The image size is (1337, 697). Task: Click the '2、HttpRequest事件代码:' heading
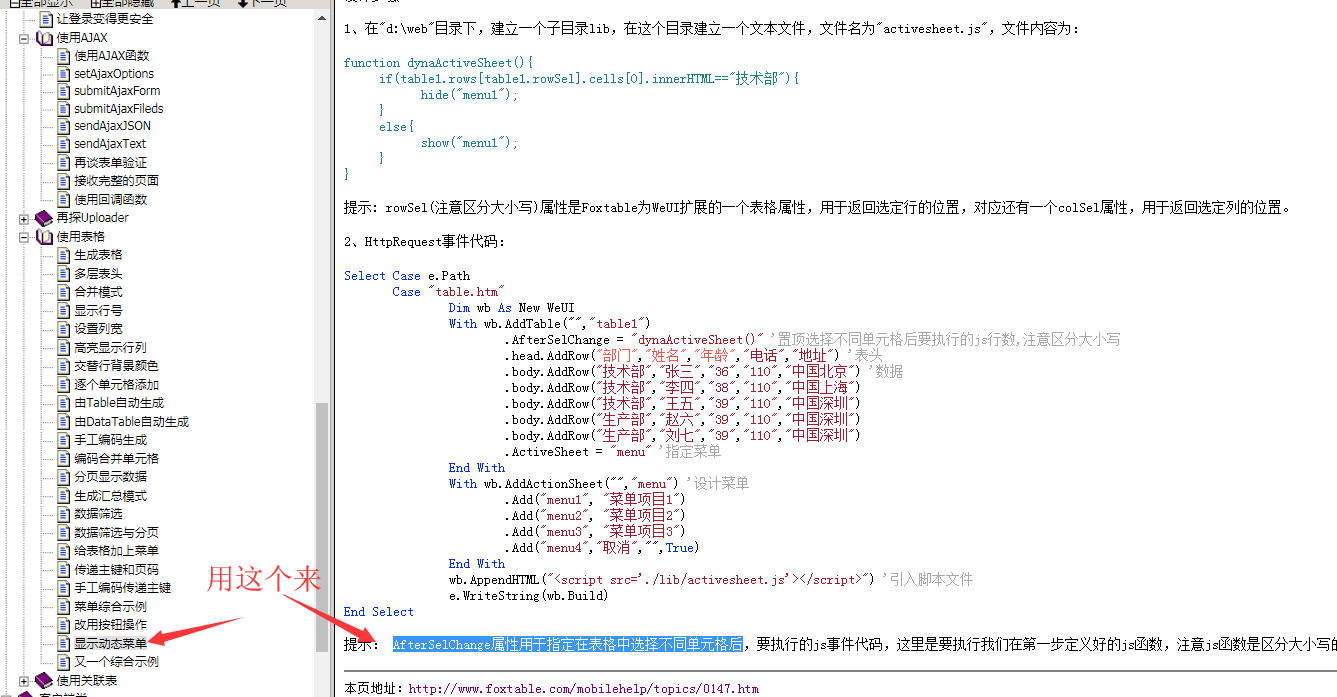425,242
